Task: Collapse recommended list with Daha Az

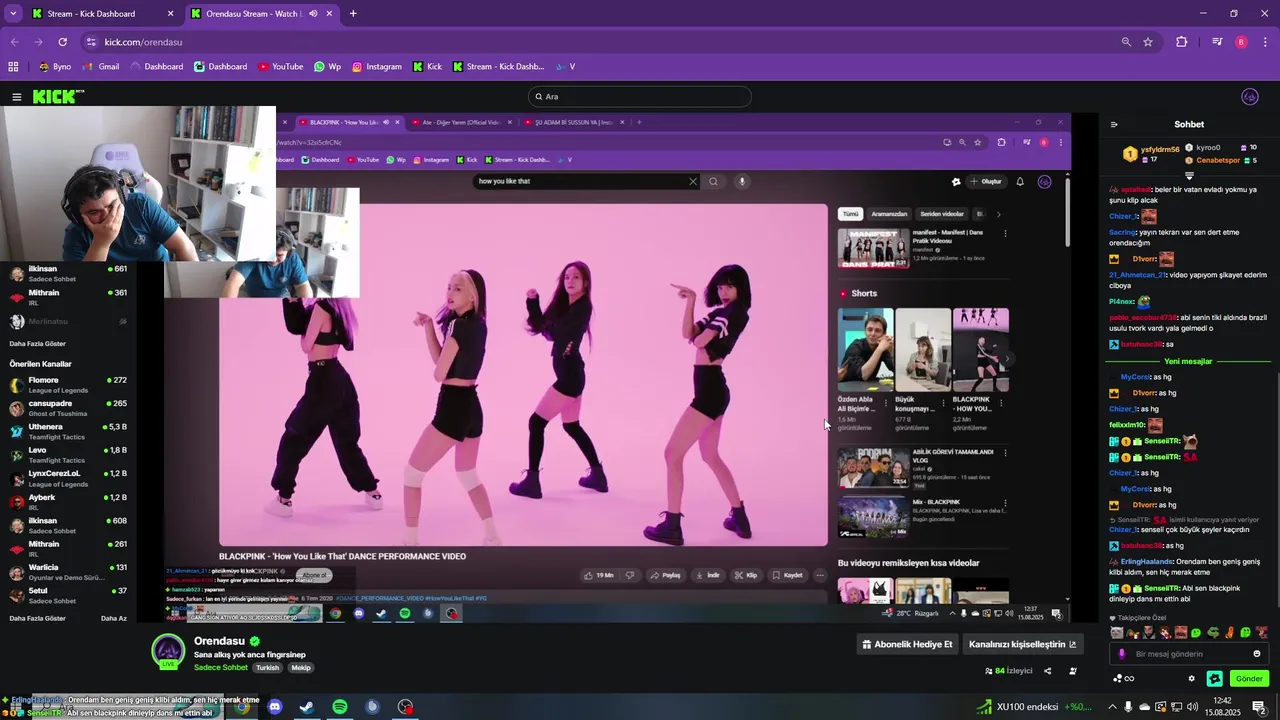Action: (114, 618)
